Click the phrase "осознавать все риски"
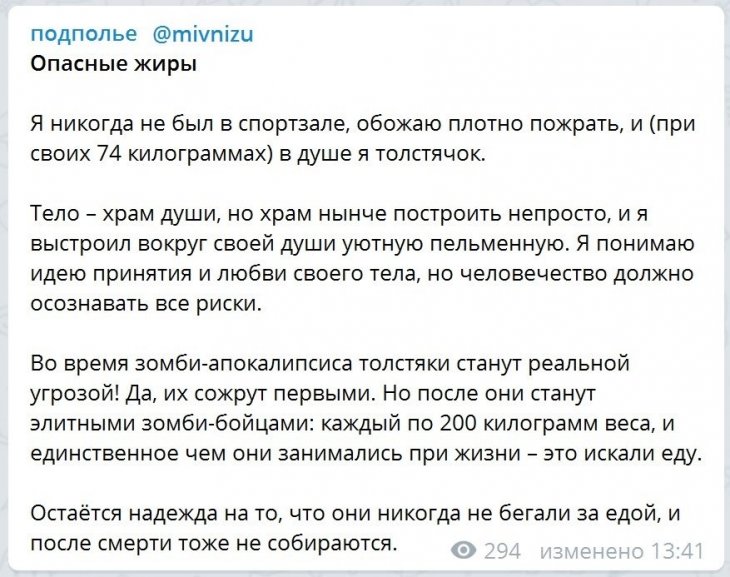Viewport: 730px width, 577px height. click(x=146, y=304)
